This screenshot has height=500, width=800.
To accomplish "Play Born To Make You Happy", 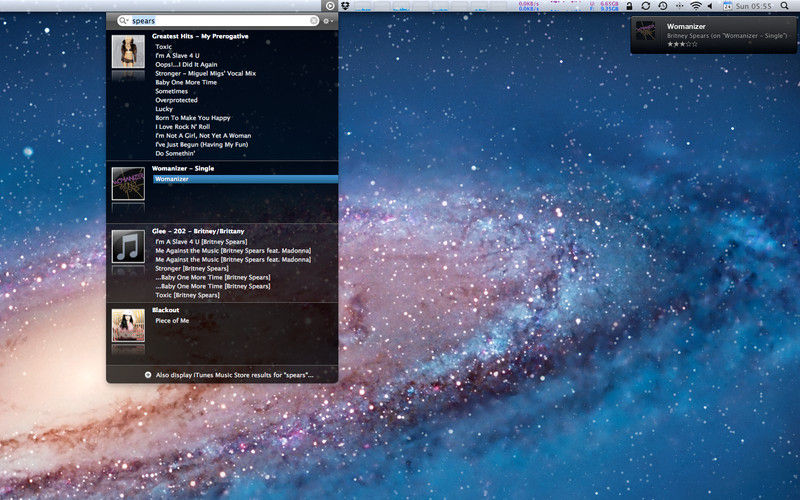I will [193, 118].
